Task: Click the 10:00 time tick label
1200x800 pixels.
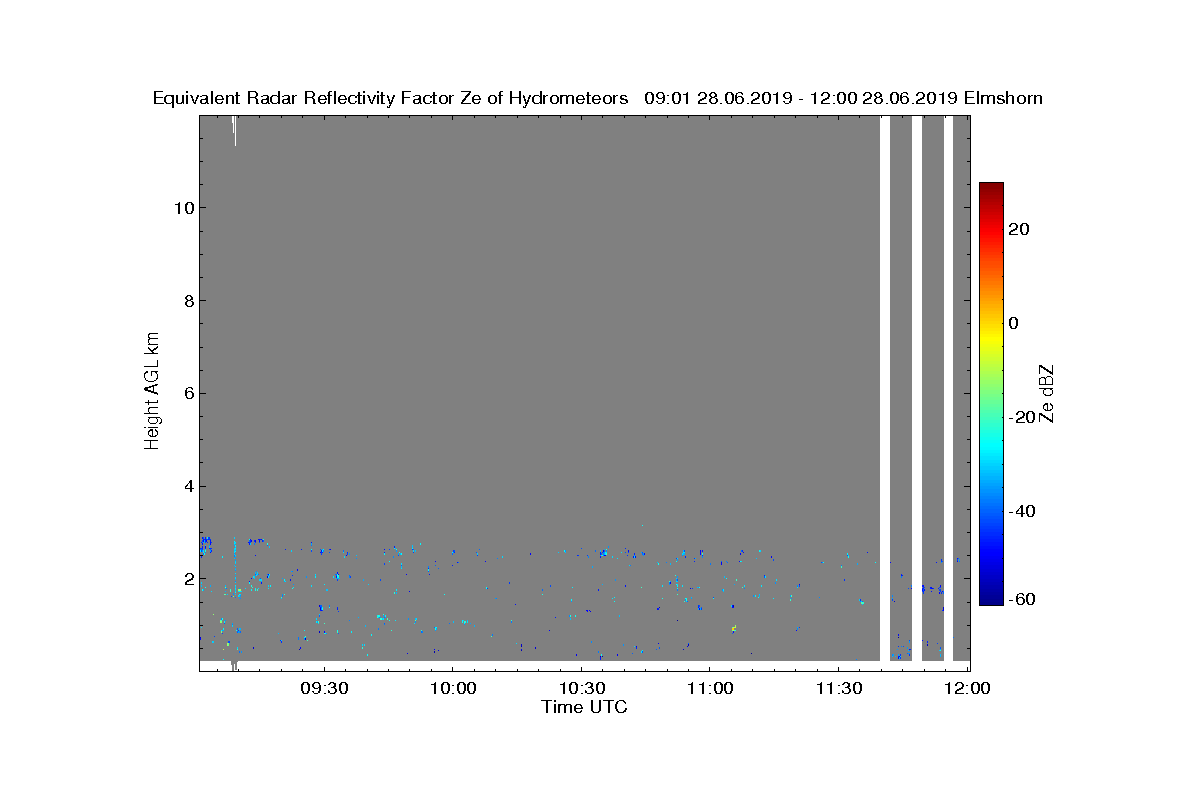Action: click(x=452, y=688)
